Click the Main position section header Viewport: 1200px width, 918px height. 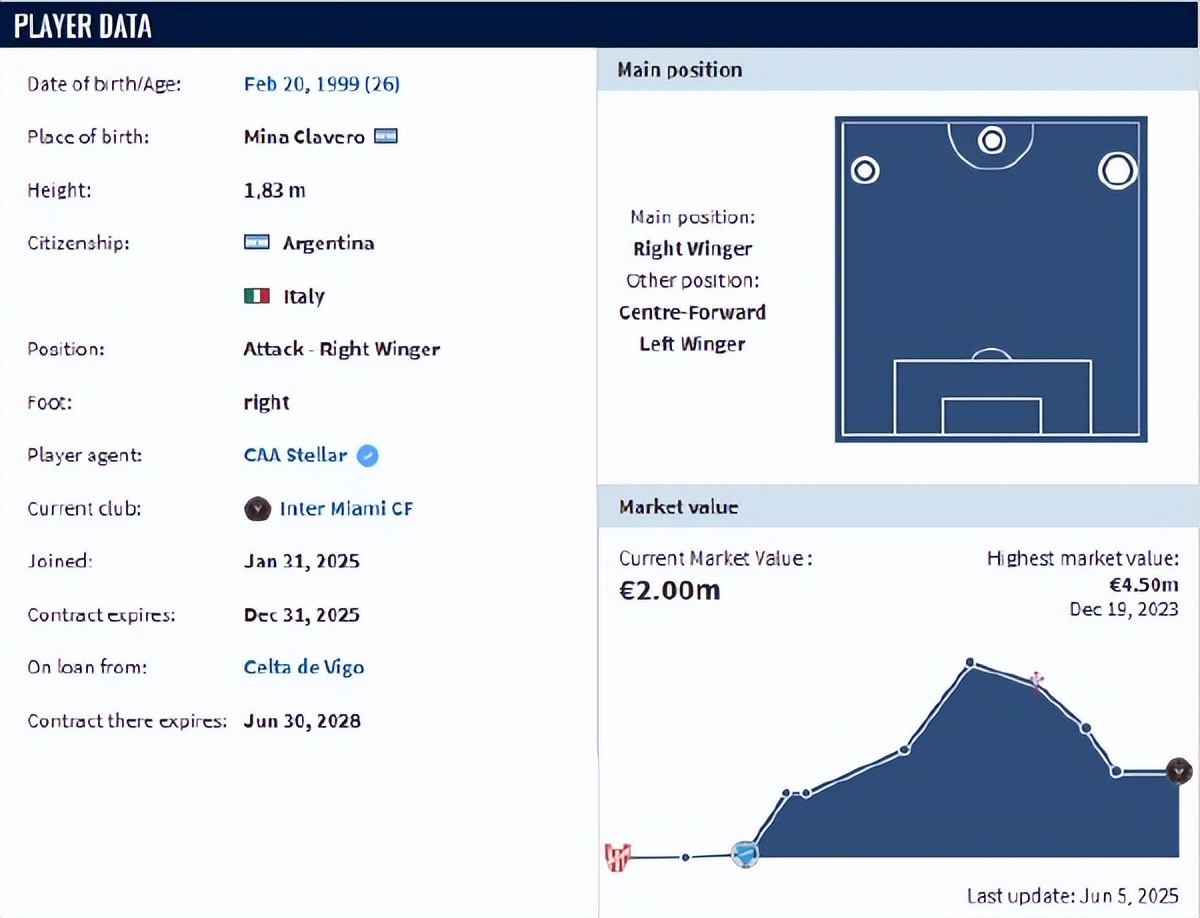point(898,70)
